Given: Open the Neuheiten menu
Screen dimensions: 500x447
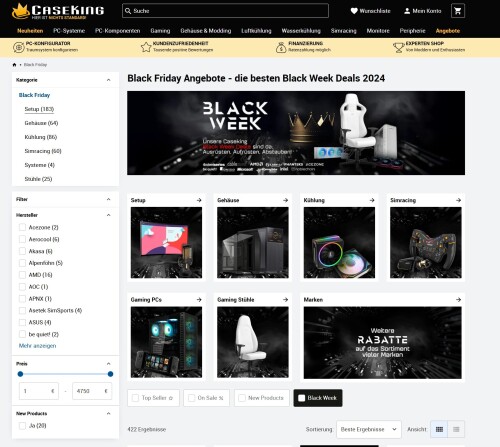Looking at the screenshot, I should tap(30, 31).
